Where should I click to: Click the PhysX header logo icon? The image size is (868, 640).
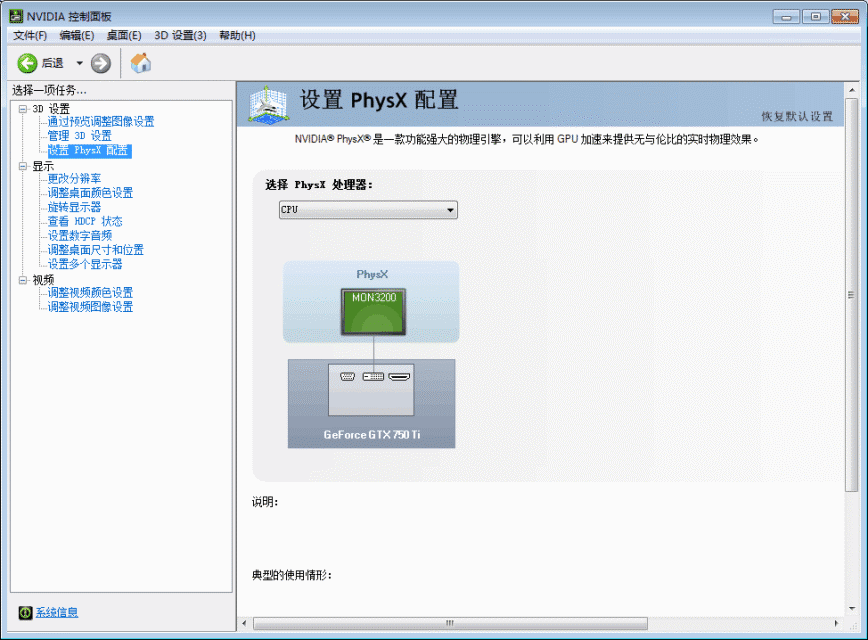point(268,102)
